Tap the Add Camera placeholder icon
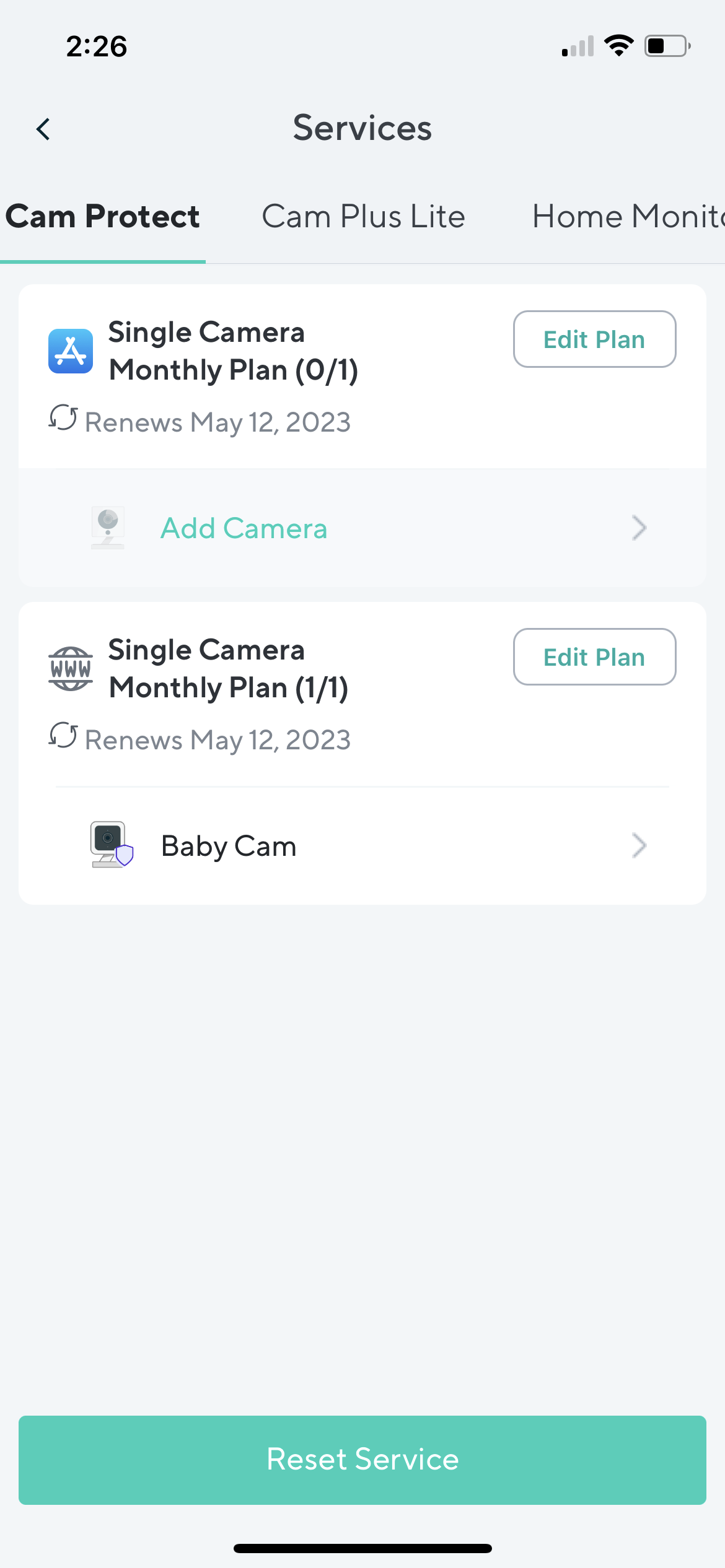The height and width of the screenshot is (1568, 725). [108, 528]
